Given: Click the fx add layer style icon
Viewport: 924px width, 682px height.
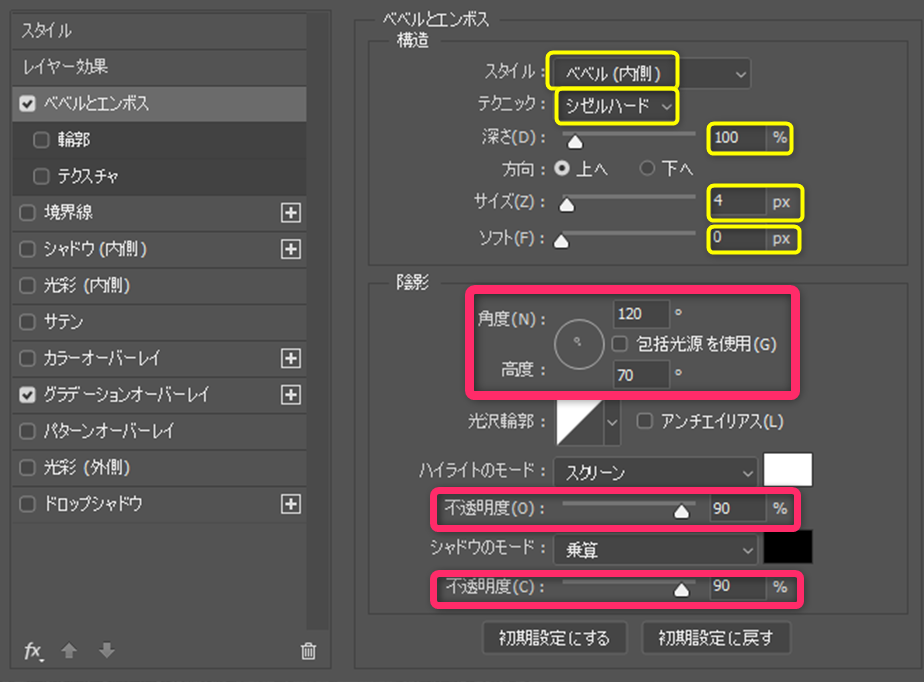Looking at the screenshot, I should (34, 651).
